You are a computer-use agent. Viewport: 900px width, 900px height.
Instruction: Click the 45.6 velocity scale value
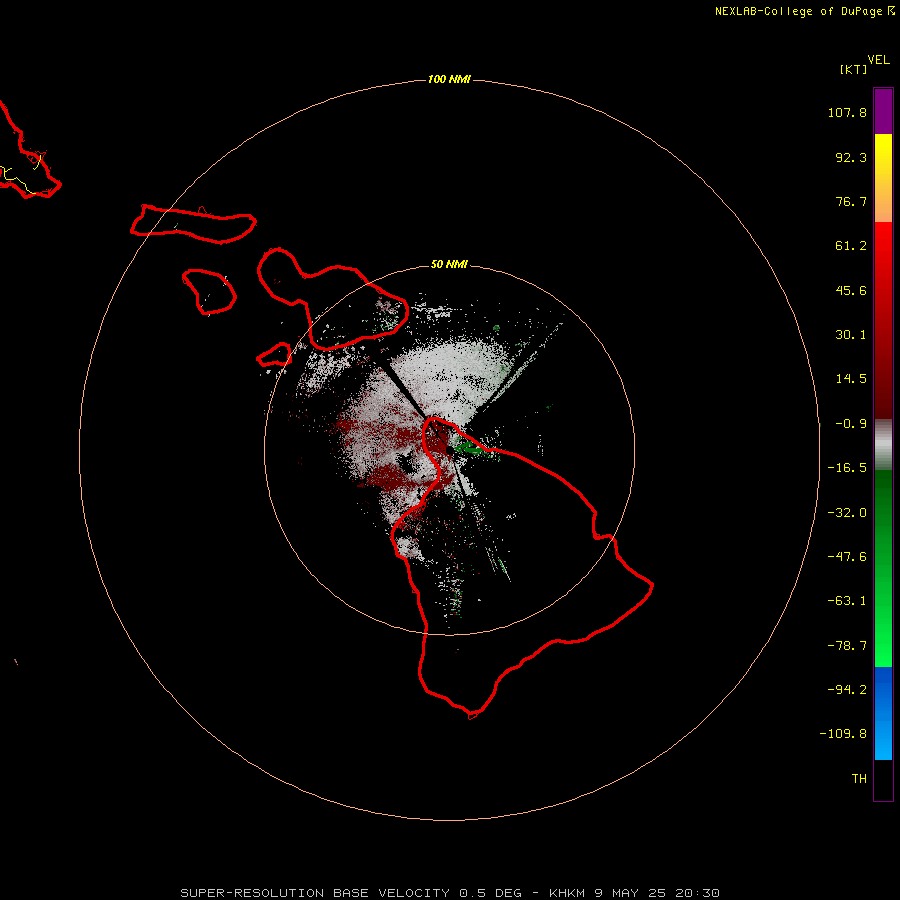click(851, 290)
